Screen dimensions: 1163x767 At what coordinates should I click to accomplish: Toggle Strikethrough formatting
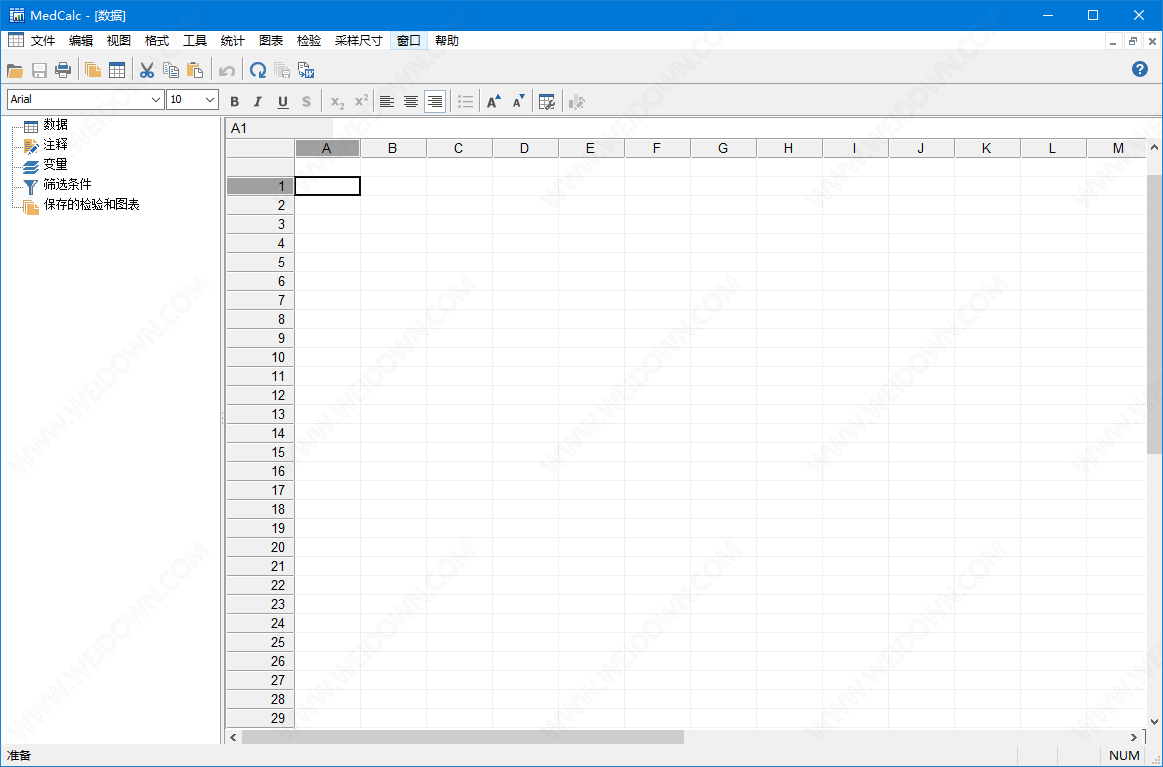click(x=306, y=102)
